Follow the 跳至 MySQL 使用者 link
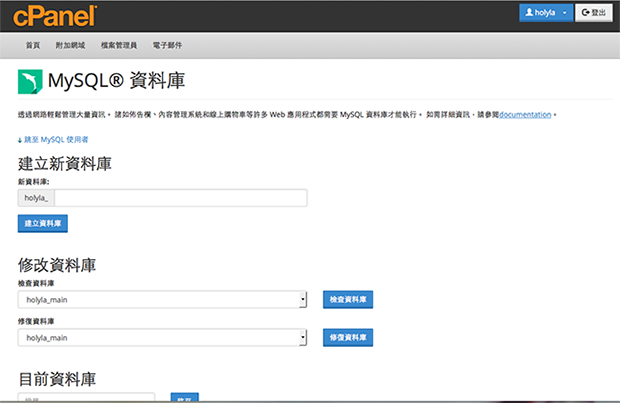This screenshot has height=403, width=620. pyautogui.click(x=54, y=139)
